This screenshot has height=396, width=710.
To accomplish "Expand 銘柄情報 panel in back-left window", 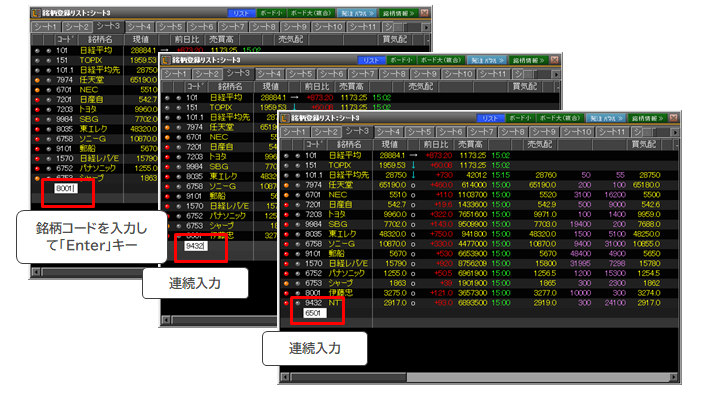I will (398, 13).
